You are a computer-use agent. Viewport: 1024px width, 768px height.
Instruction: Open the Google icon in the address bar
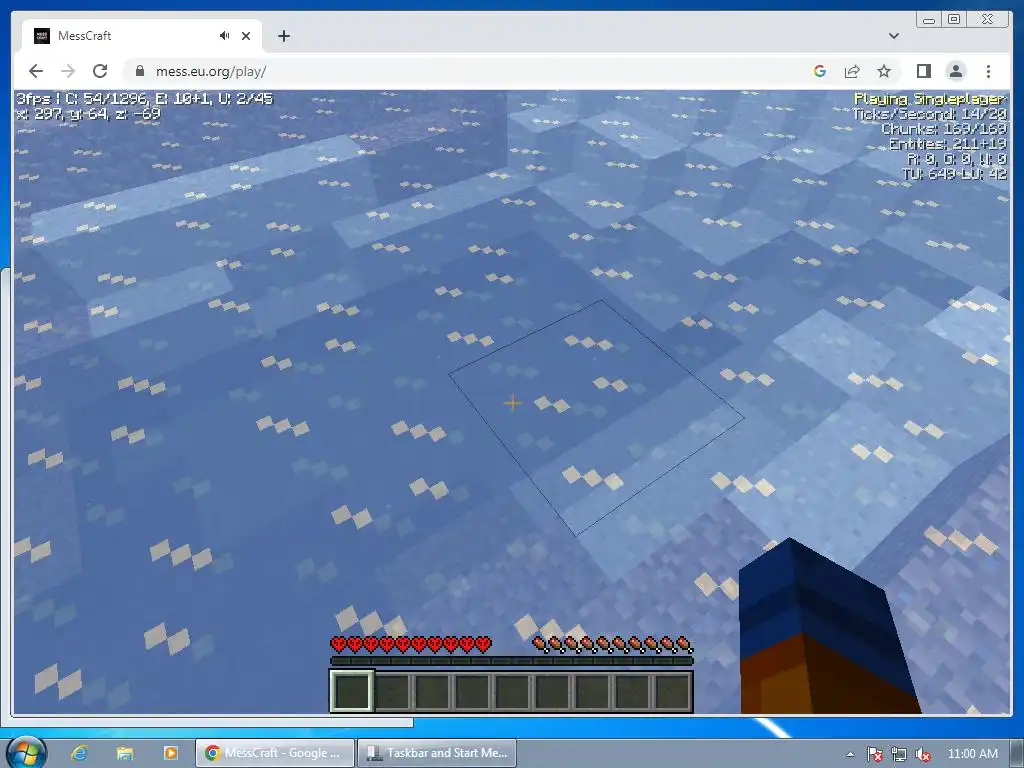click(x=820, y=71)
